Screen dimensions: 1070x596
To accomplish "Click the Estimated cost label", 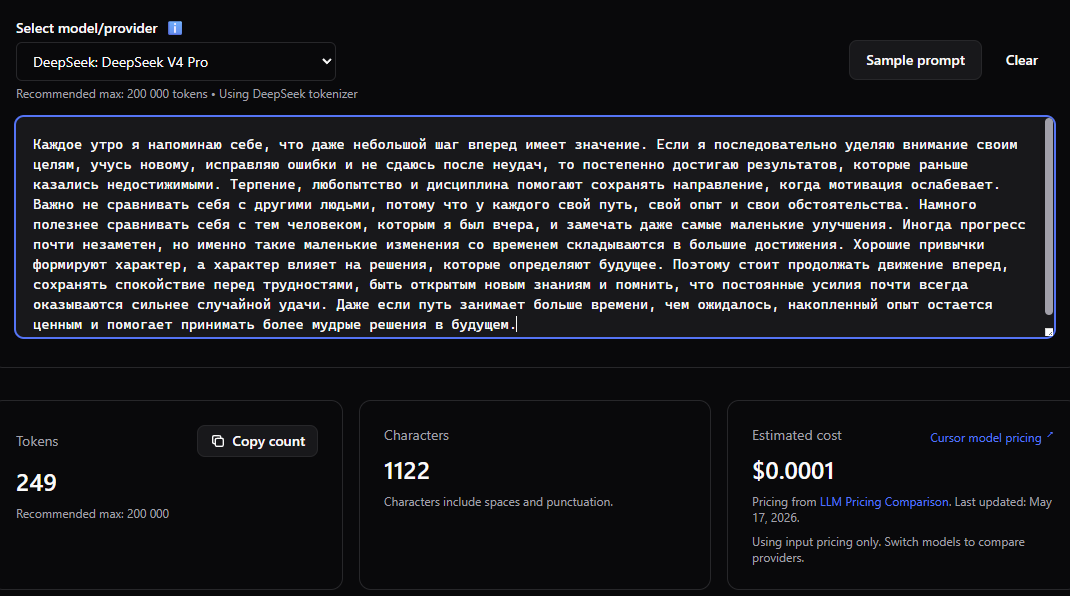I will pos(796,436).
